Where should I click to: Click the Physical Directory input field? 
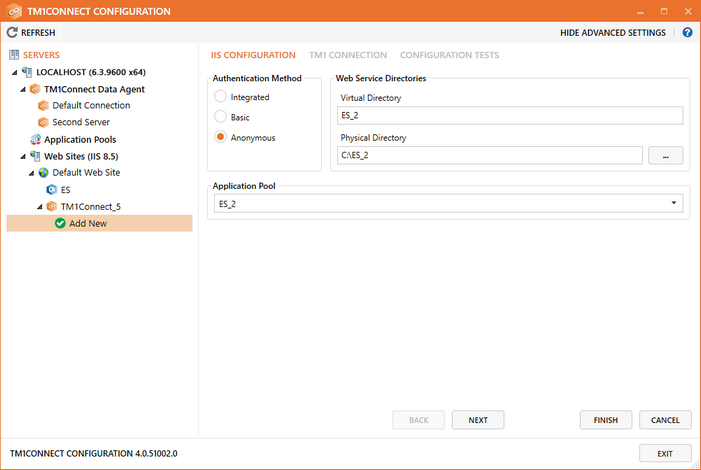coord(490,155)
